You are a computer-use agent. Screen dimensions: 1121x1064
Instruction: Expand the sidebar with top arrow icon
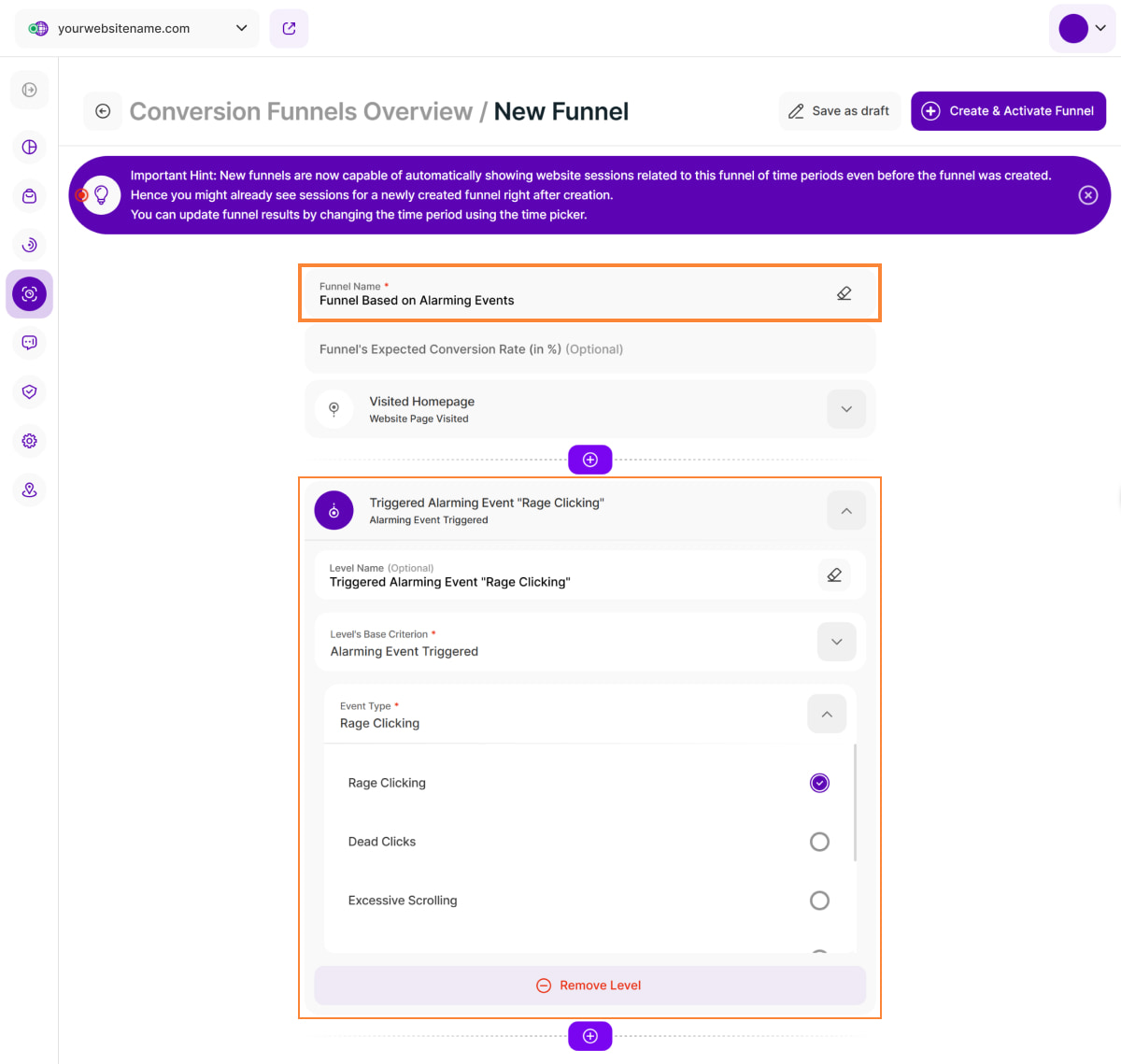pyautogui.click(x=30, y=90)
